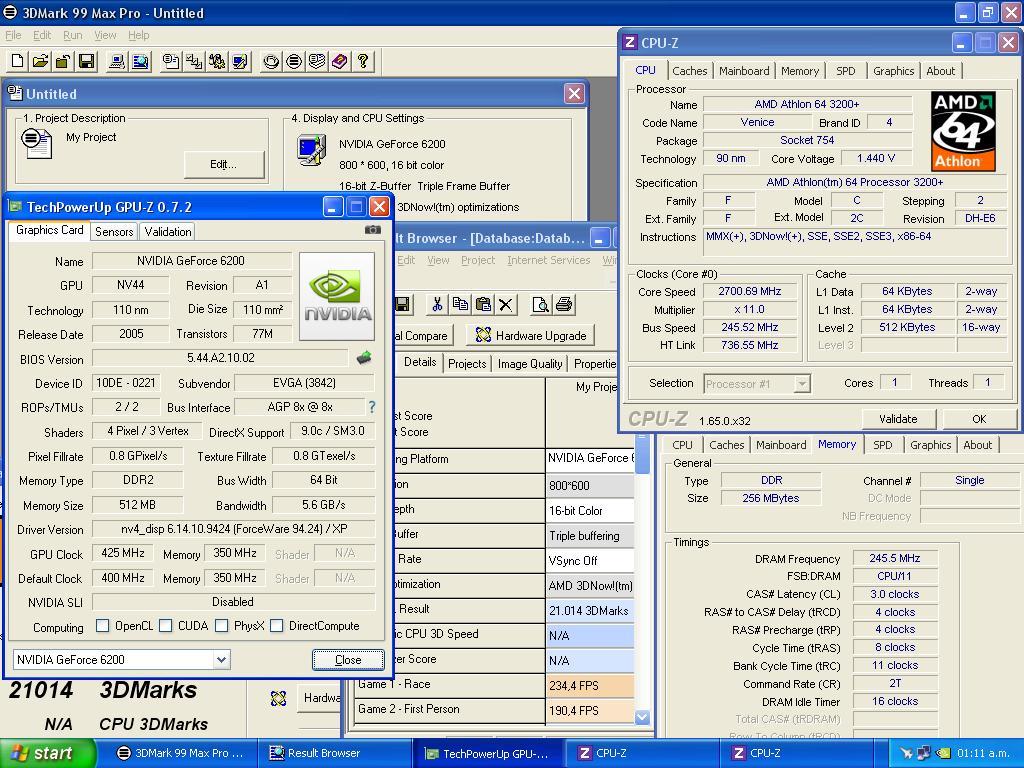
Task: Open the Caches tab in top CPU-Z window
Action: pos(690,71)
